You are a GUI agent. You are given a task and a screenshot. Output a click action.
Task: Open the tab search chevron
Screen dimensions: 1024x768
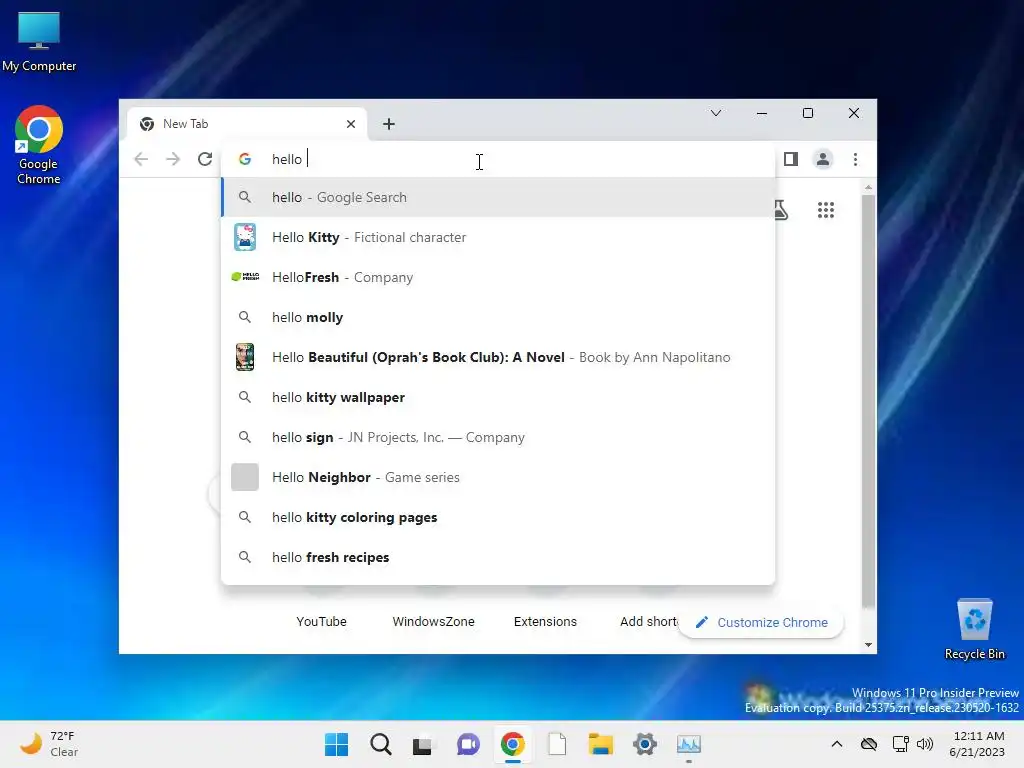coord(716,113)
